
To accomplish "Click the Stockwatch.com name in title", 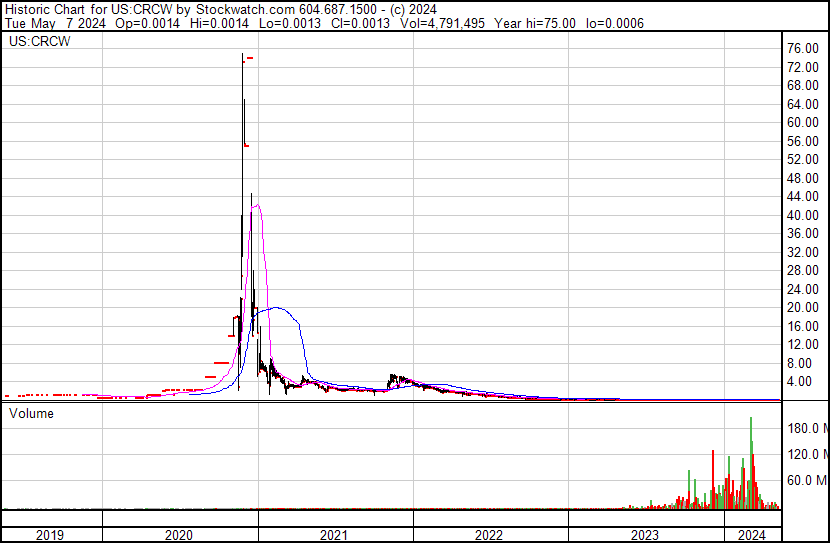I will click(245, 10).
